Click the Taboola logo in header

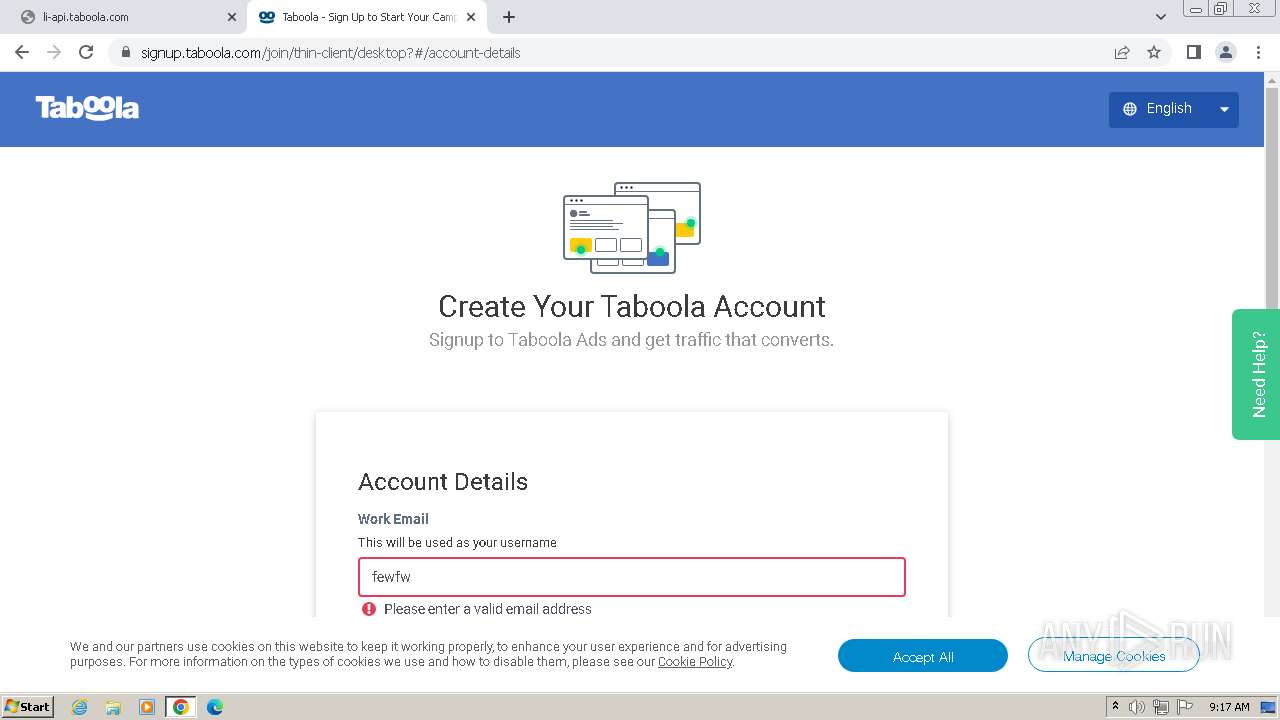point(87,108)
